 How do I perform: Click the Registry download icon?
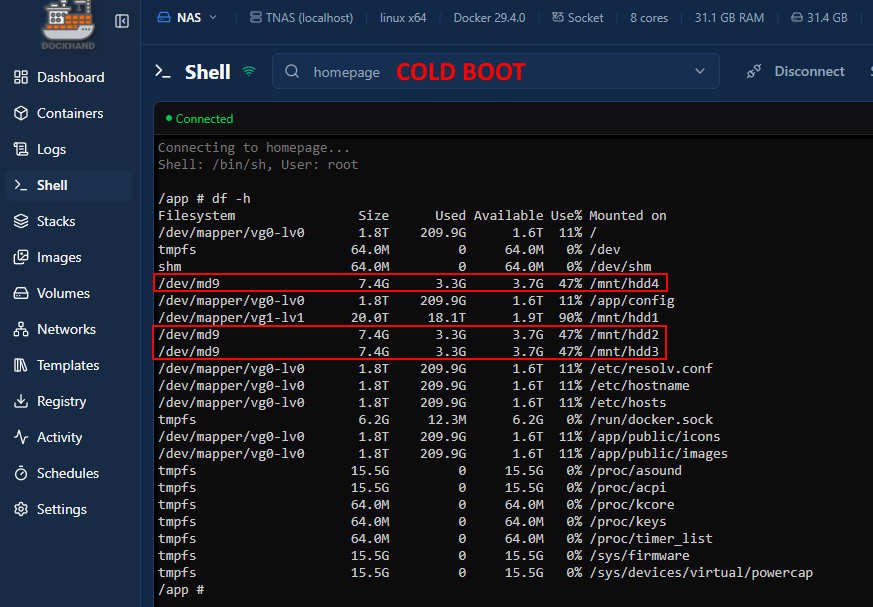coord(21,401)
